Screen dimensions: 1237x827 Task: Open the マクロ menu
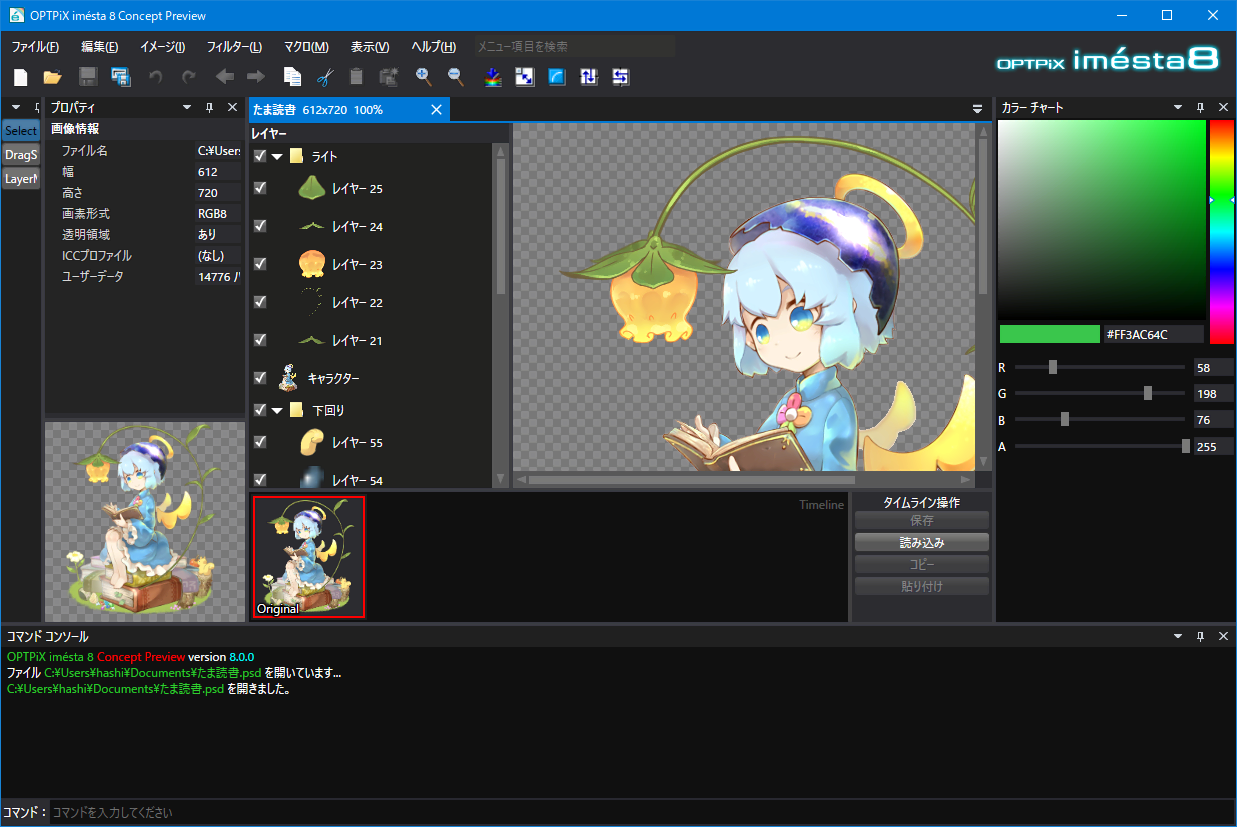pos(306,47)
